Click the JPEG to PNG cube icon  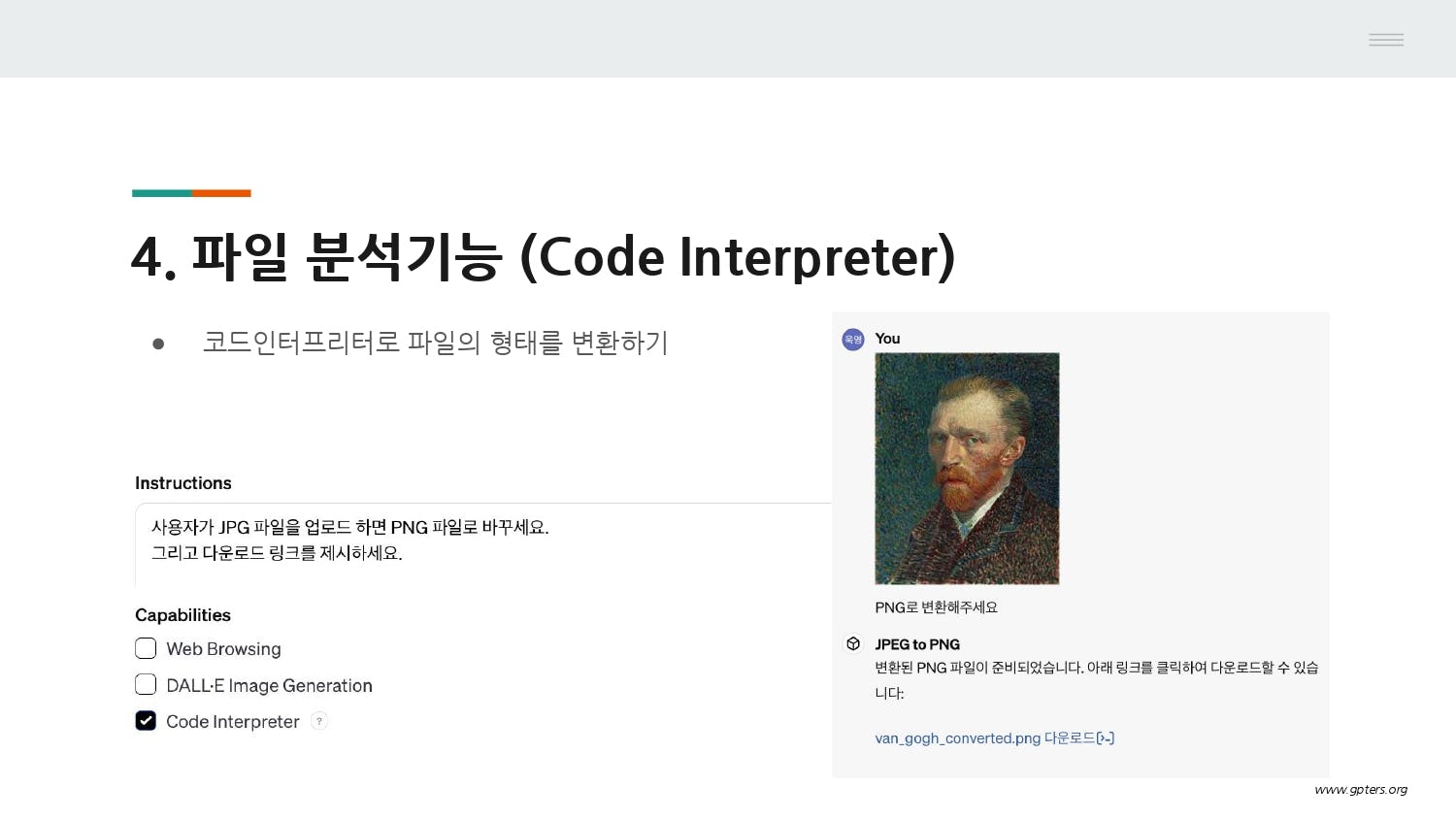tap(853, 643)
